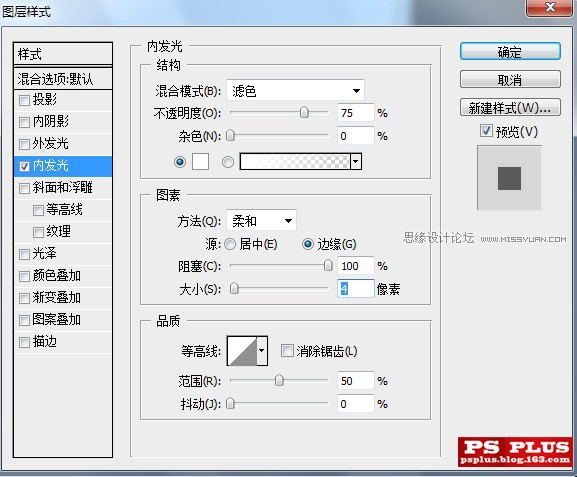Close the 图层样式 dialog window
The height and width of the screenshot is (477, 577).
pos(550,7)
